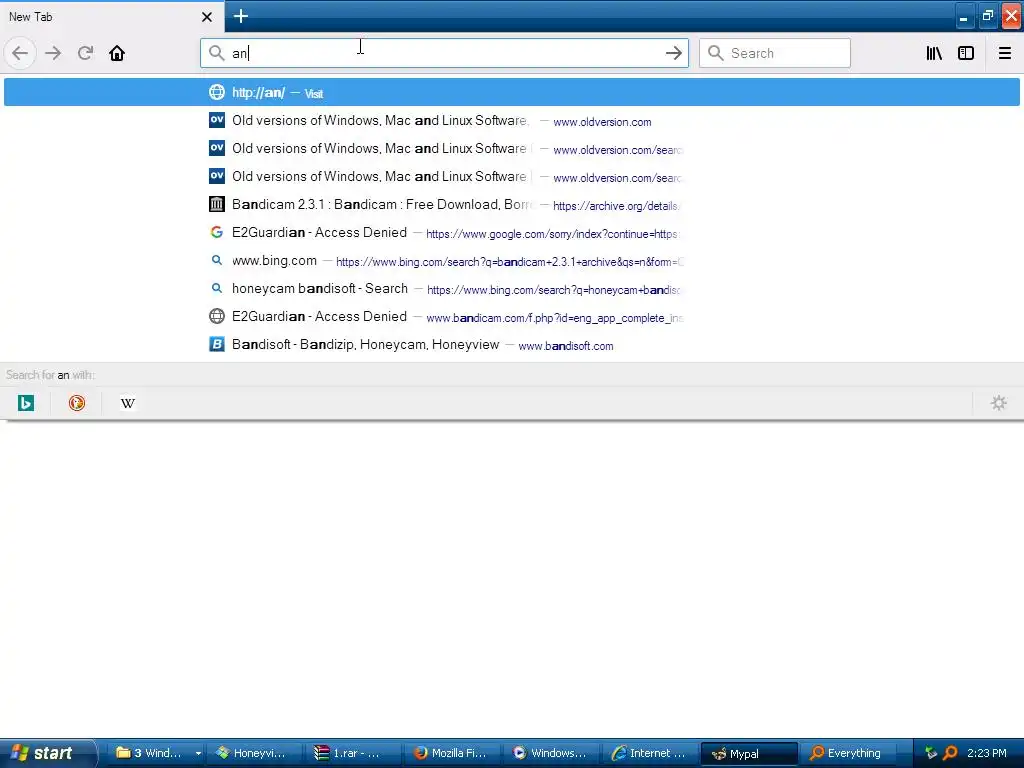The height and width of the screenshot is (768, 1024).
Task: Click into the Search box
Action: (775, 53)
